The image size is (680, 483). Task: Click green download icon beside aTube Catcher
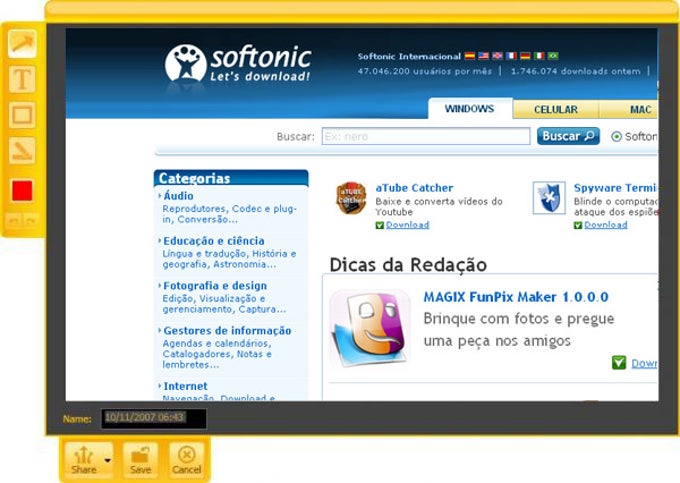coord(379,225)
